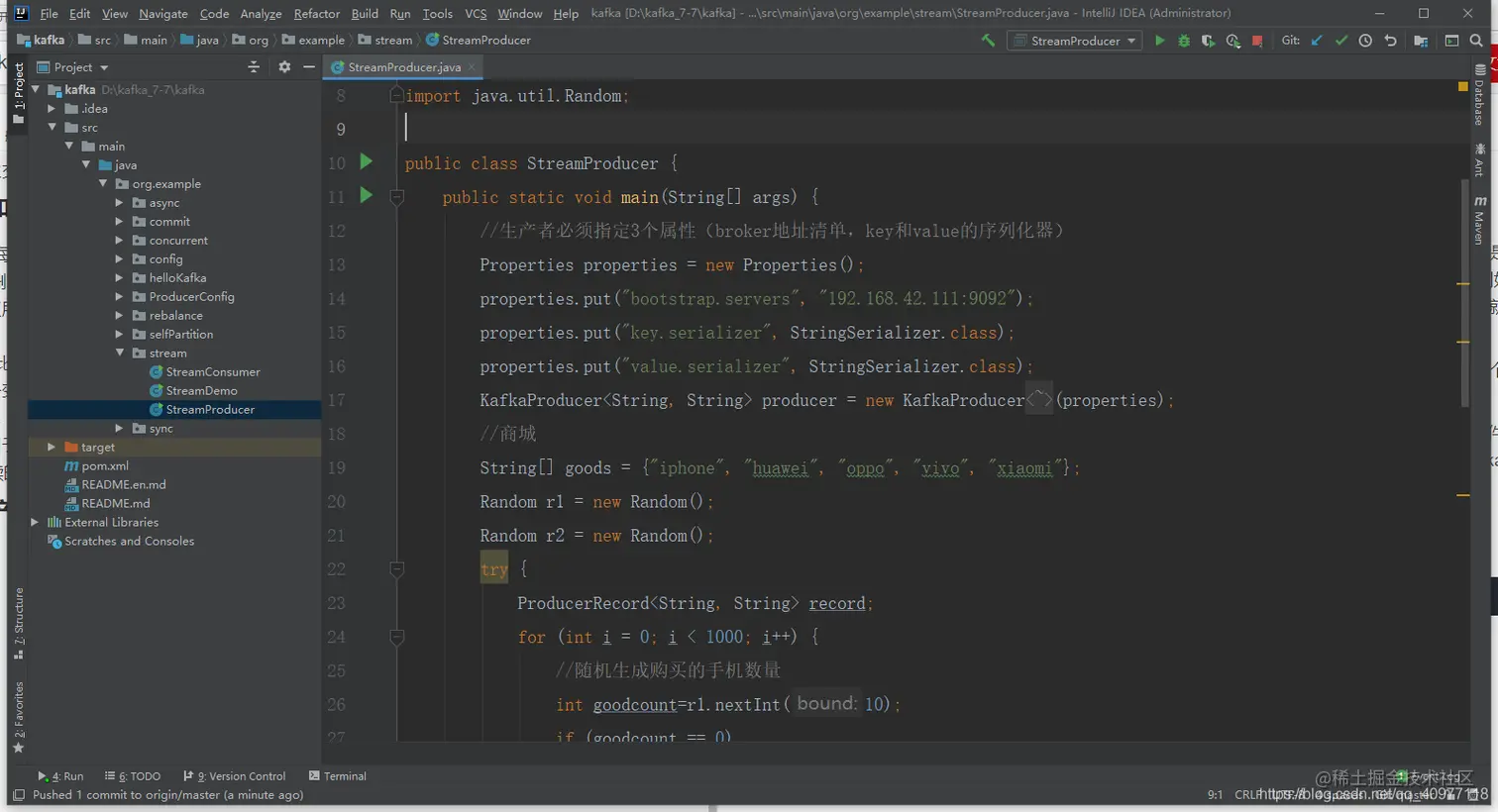Click run gutter arrow beside main method
1498x812 pixels.
[x=366, y=195]
